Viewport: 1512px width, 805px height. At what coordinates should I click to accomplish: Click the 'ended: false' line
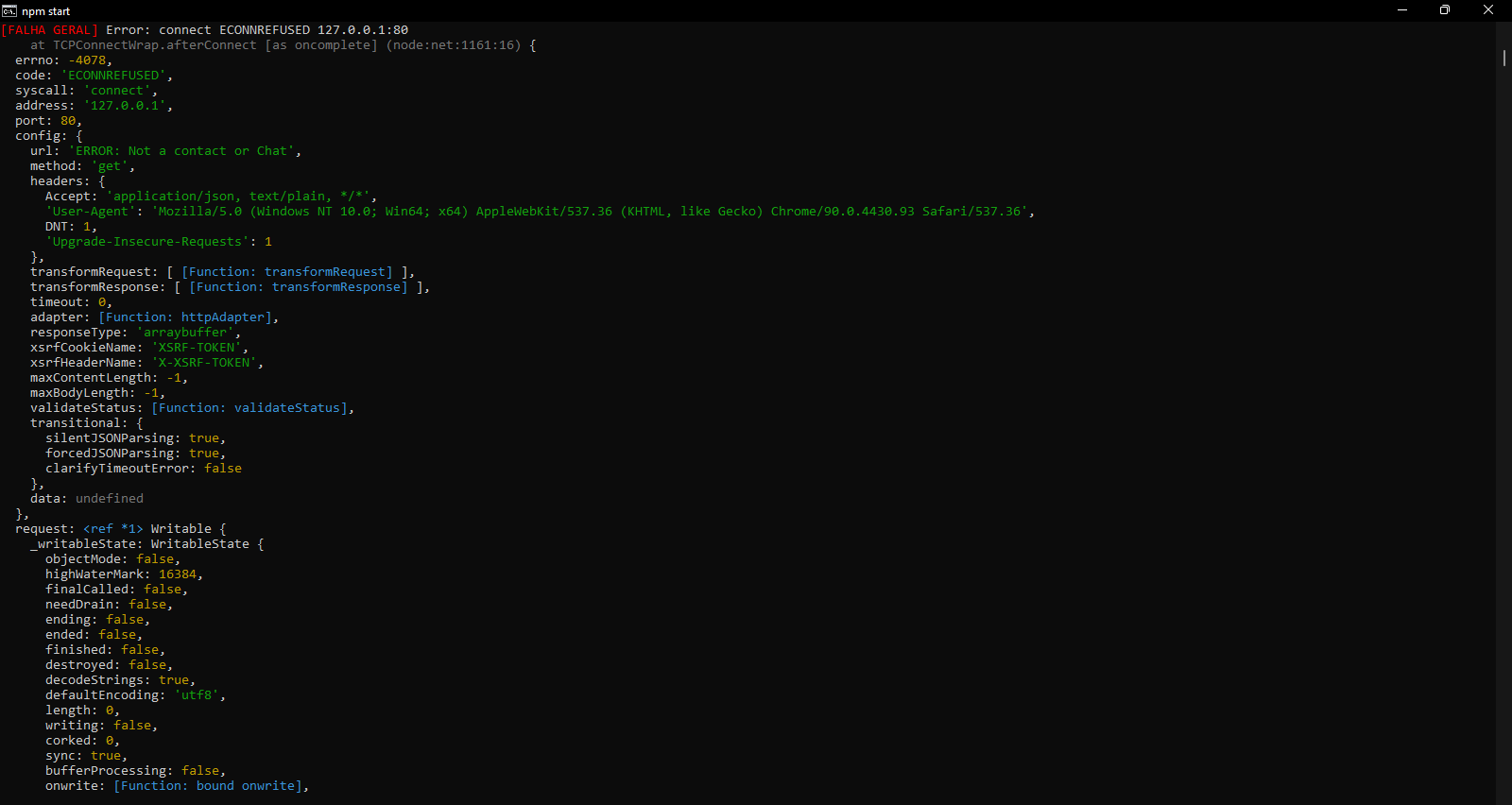point(93,635)
